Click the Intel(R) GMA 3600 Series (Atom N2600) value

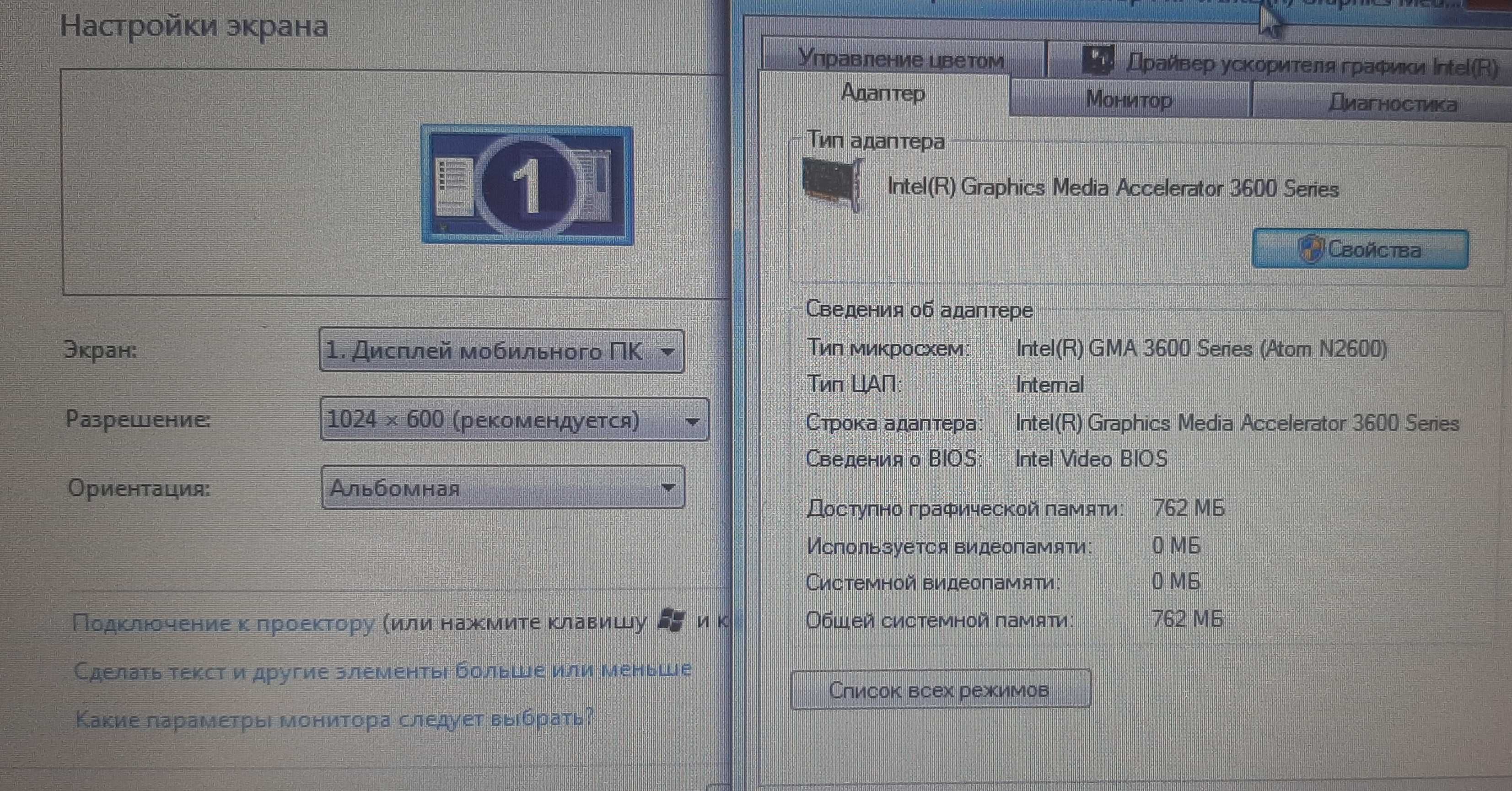tap(1201, 349)
